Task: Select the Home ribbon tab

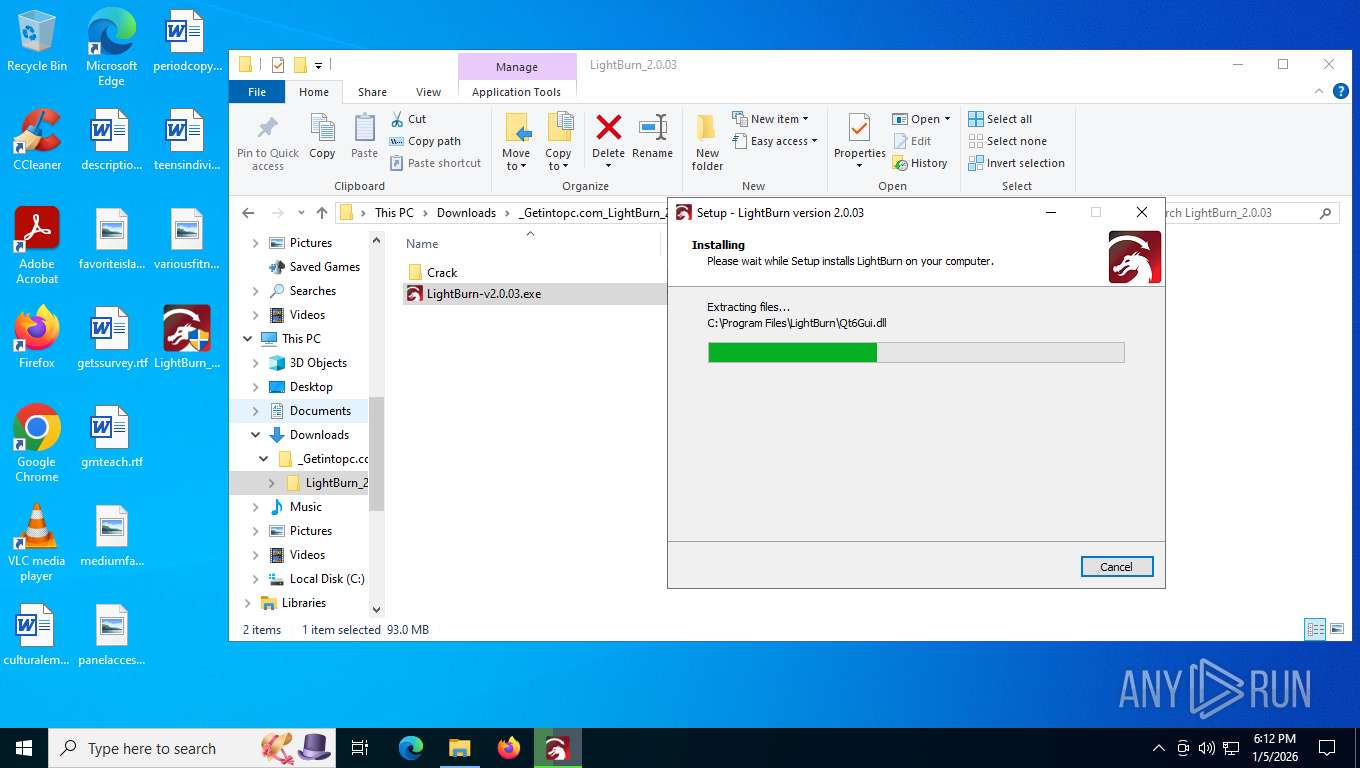Action: (x=314, y=92)
